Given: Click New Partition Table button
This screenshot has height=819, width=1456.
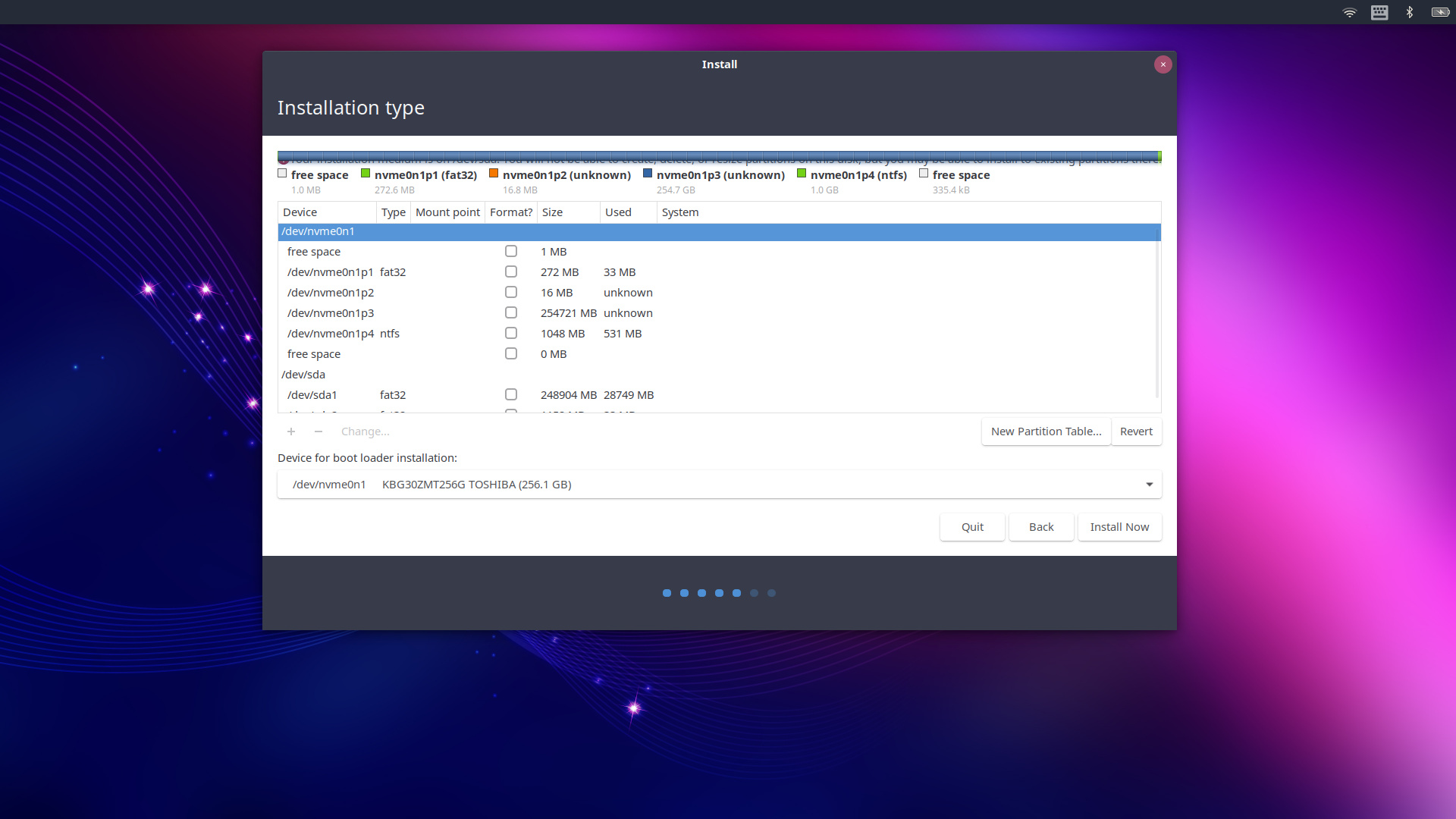Looking at the screenshot, I should [x=1046, y=431].
